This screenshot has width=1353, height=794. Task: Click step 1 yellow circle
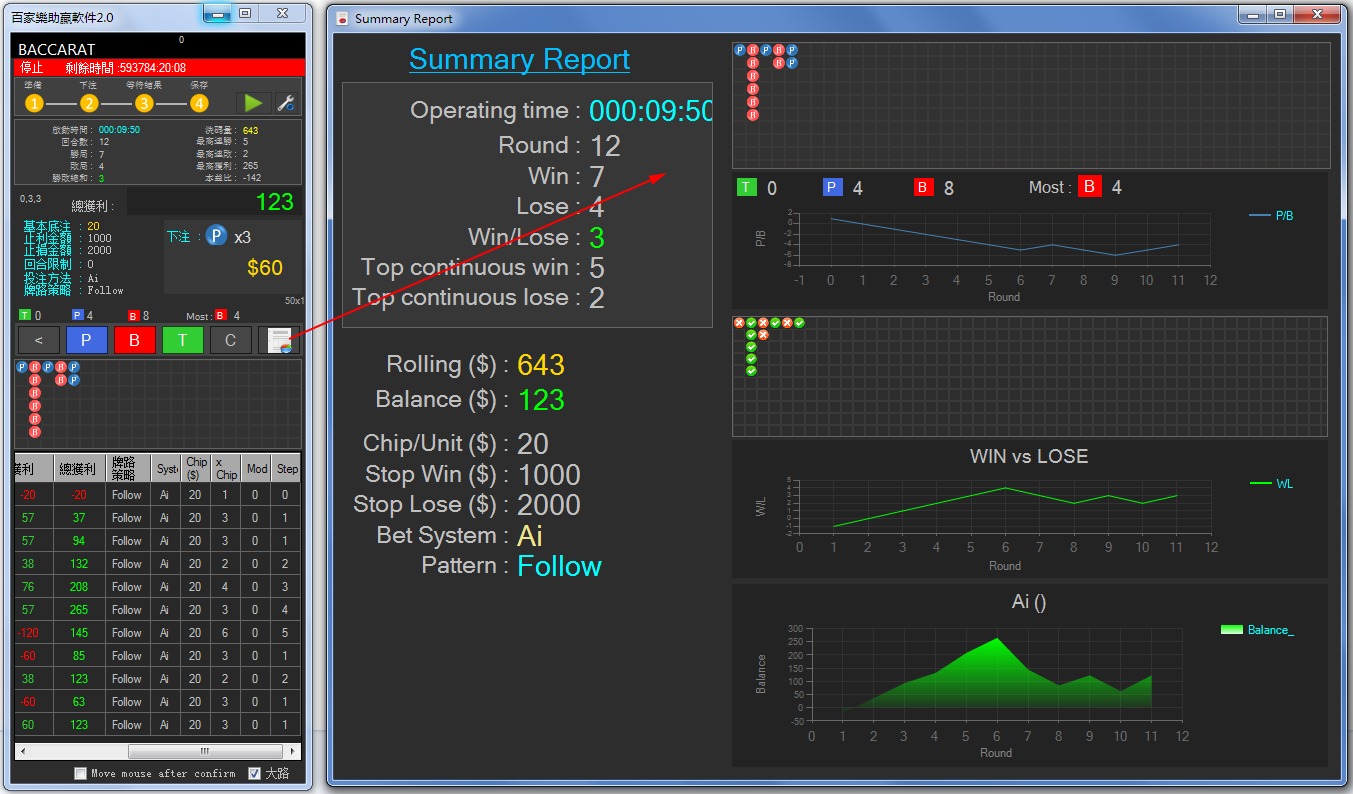pos(34,103)
